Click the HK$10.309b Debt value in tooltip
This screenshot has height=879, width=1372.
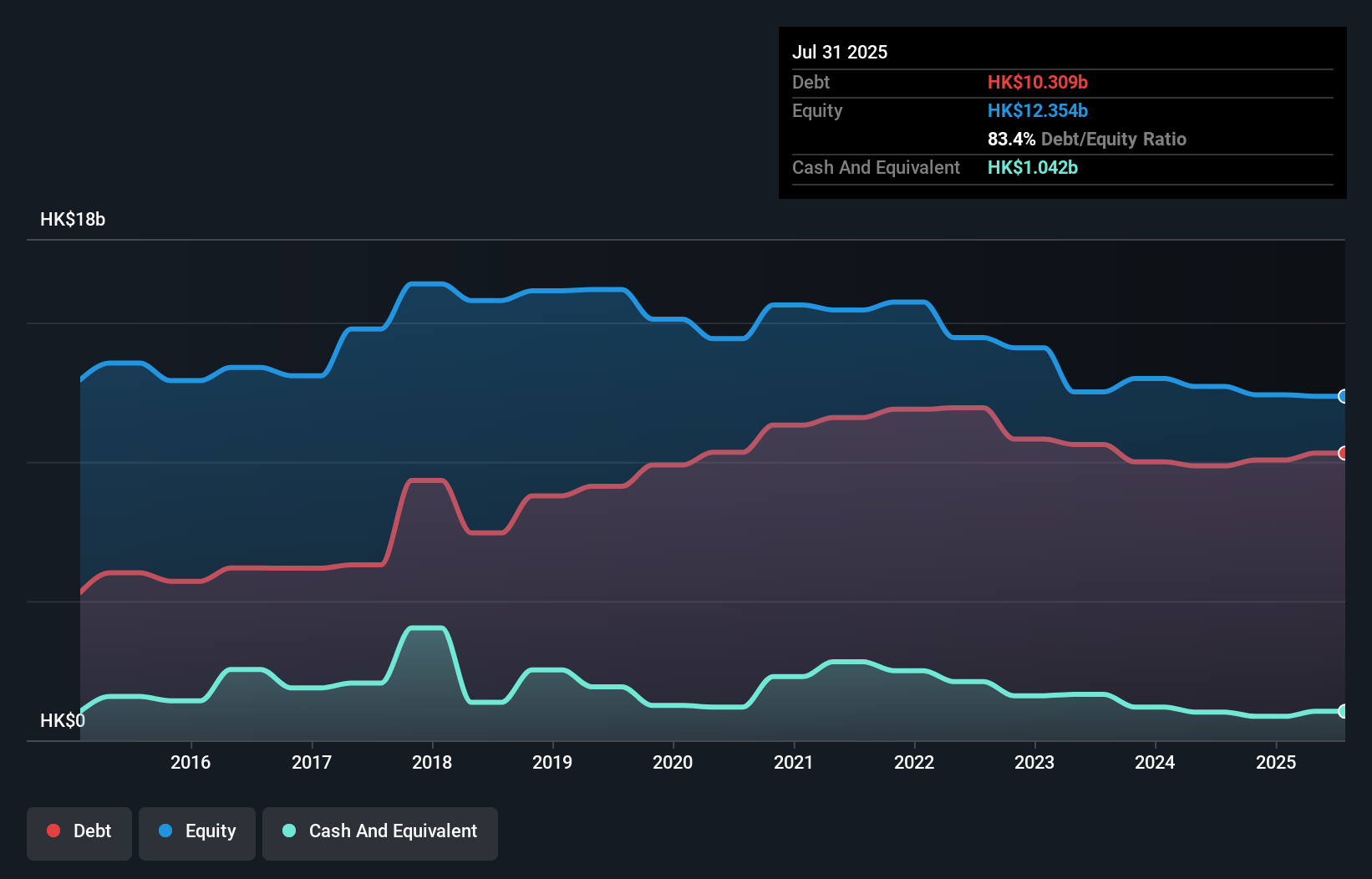[1038, 82]
